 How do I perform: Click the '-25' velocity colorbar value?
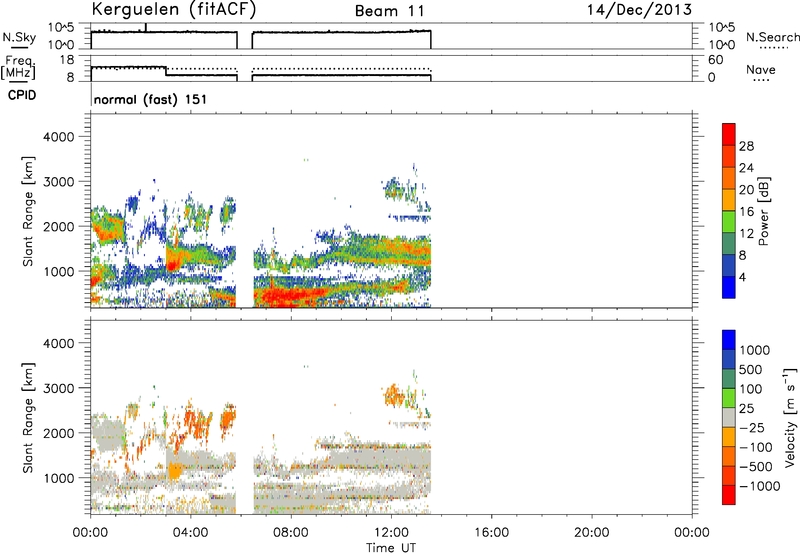tap(751, 428)
